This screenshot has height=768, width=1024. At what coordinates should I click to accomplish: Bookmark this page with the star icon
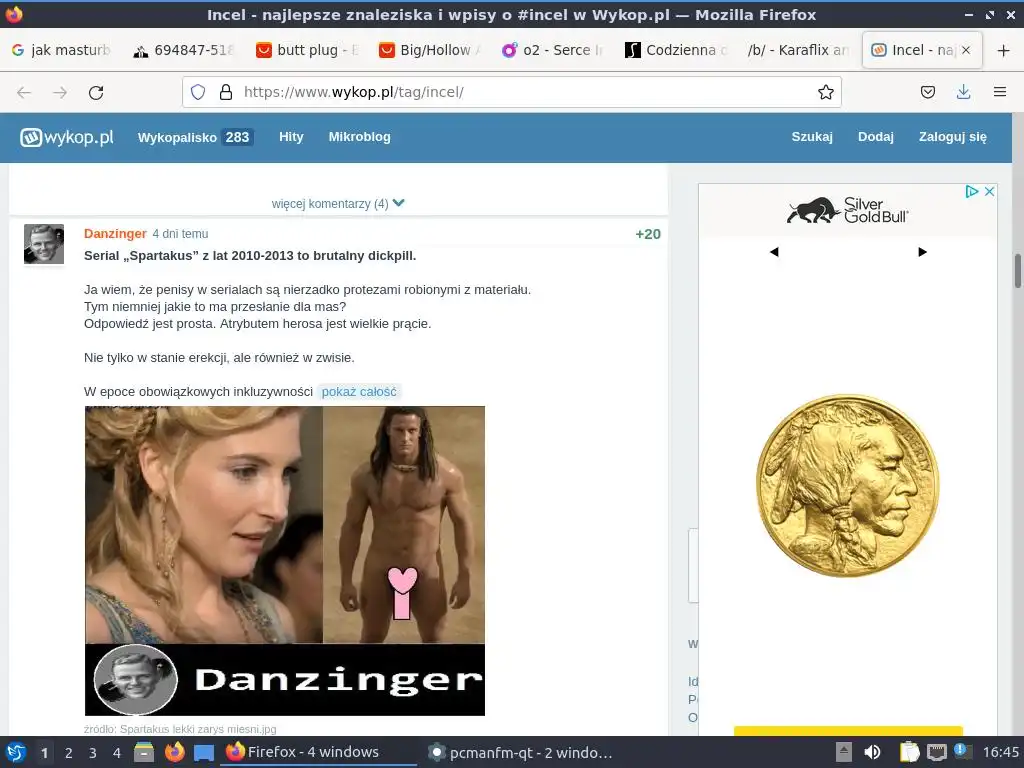click(x=825, y=92)
